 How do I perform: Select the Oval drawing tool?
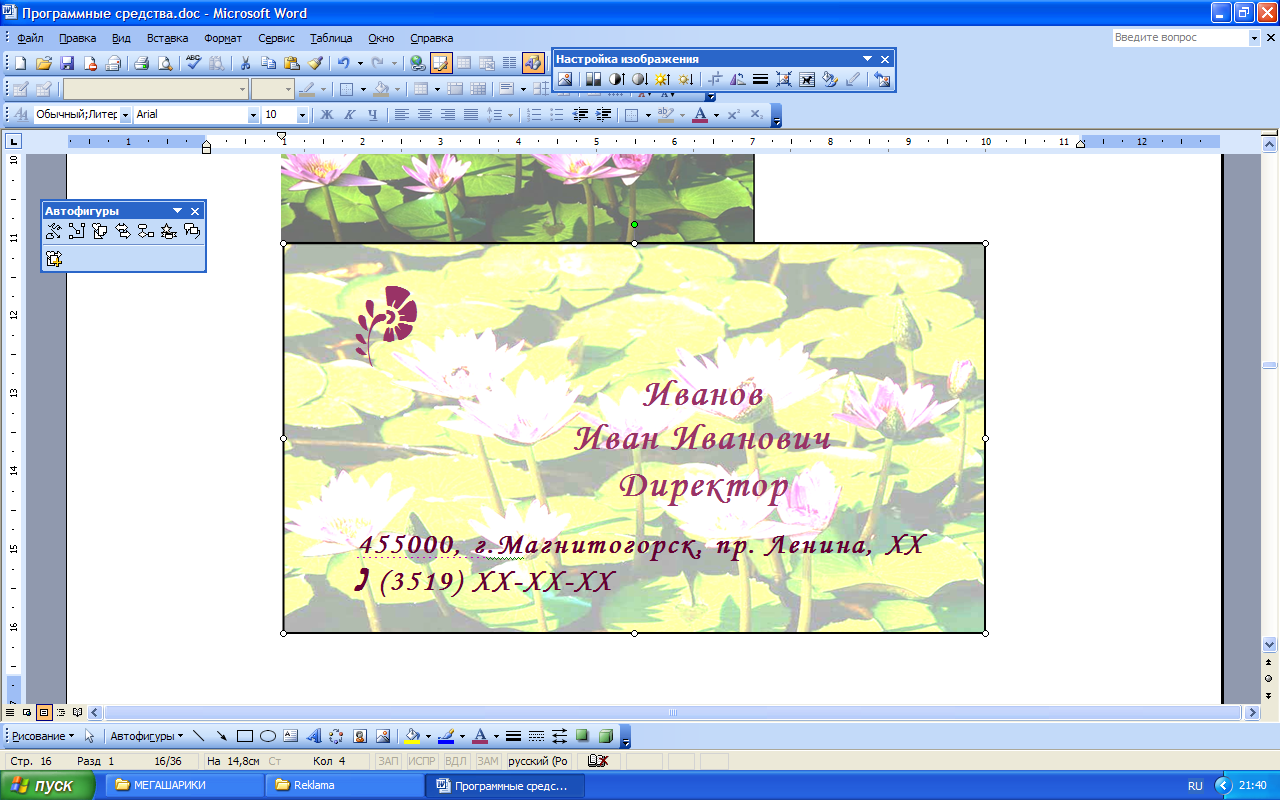[267, 736]
